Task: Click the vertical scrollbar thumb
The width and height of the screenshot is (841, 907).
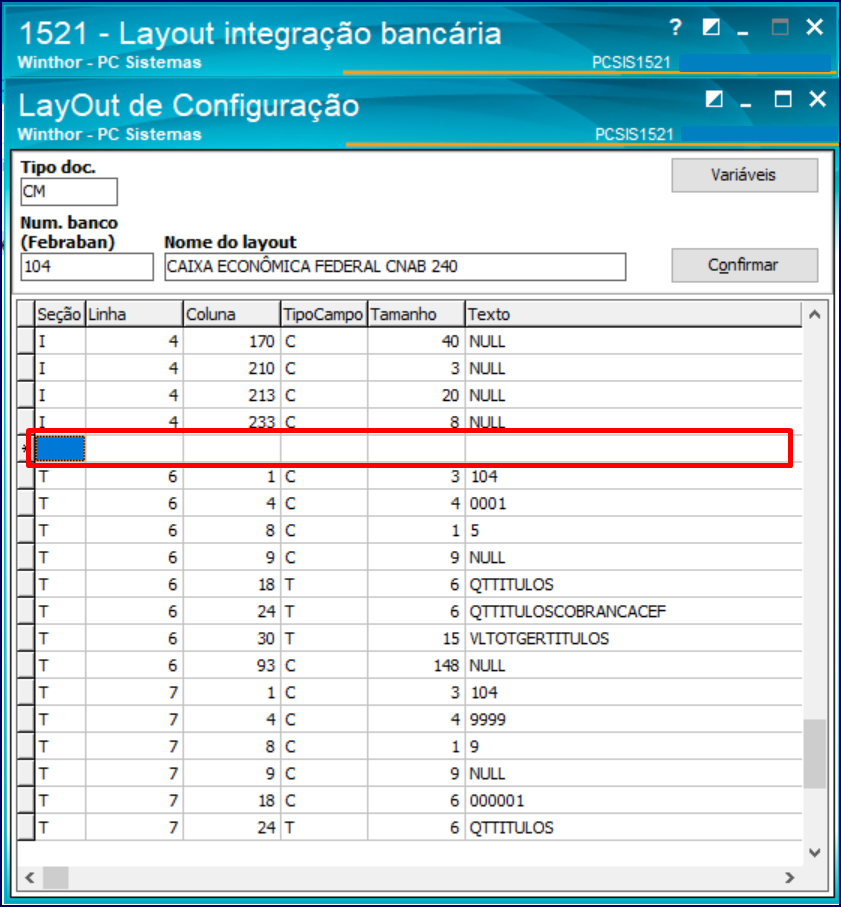Action: pyautogui.click(x=814, y=753)
